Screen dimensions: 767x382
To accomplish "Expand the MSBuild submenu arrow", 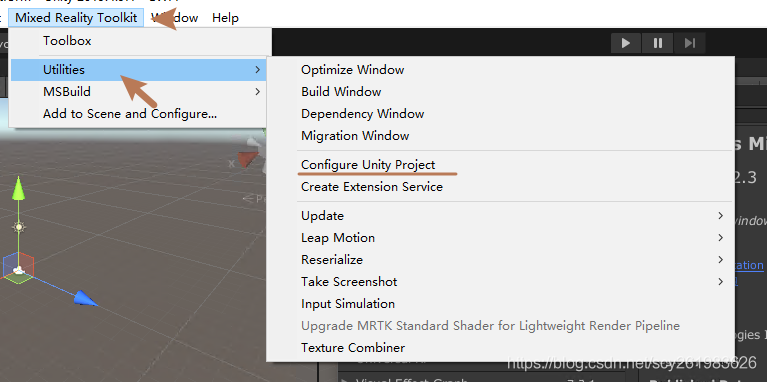I will tap(258, 91).
